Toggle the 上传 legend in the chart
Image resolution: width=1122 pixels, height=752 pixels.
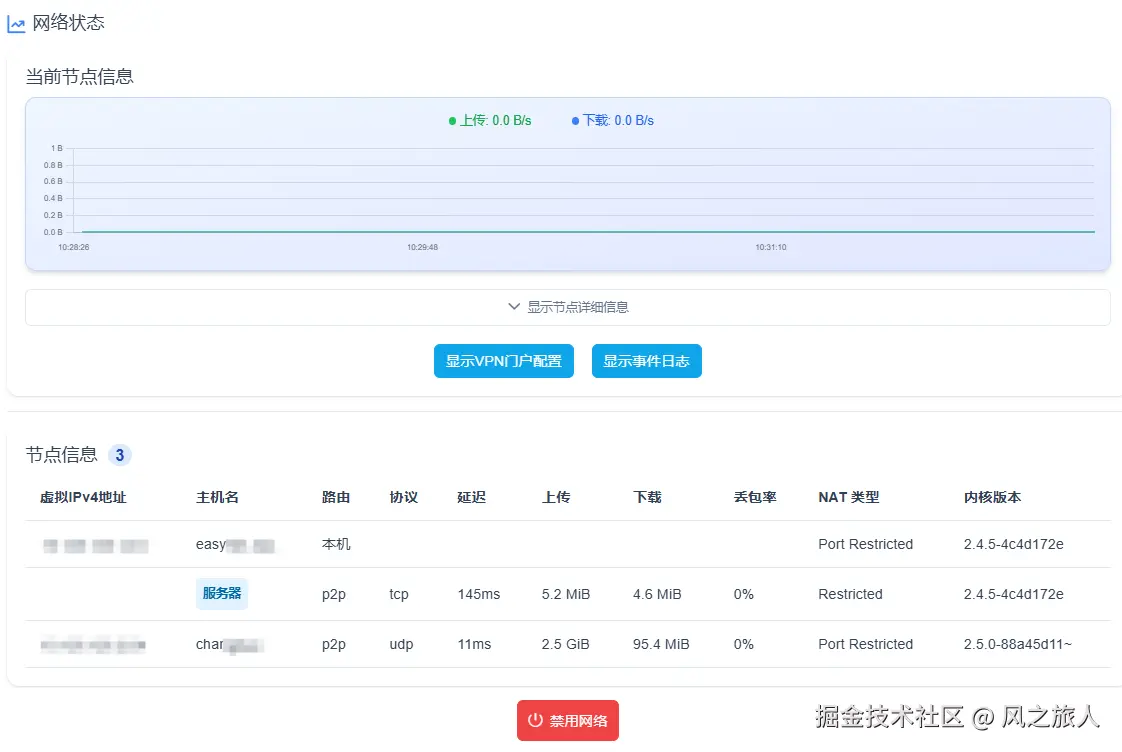click(x=490, y=120)
